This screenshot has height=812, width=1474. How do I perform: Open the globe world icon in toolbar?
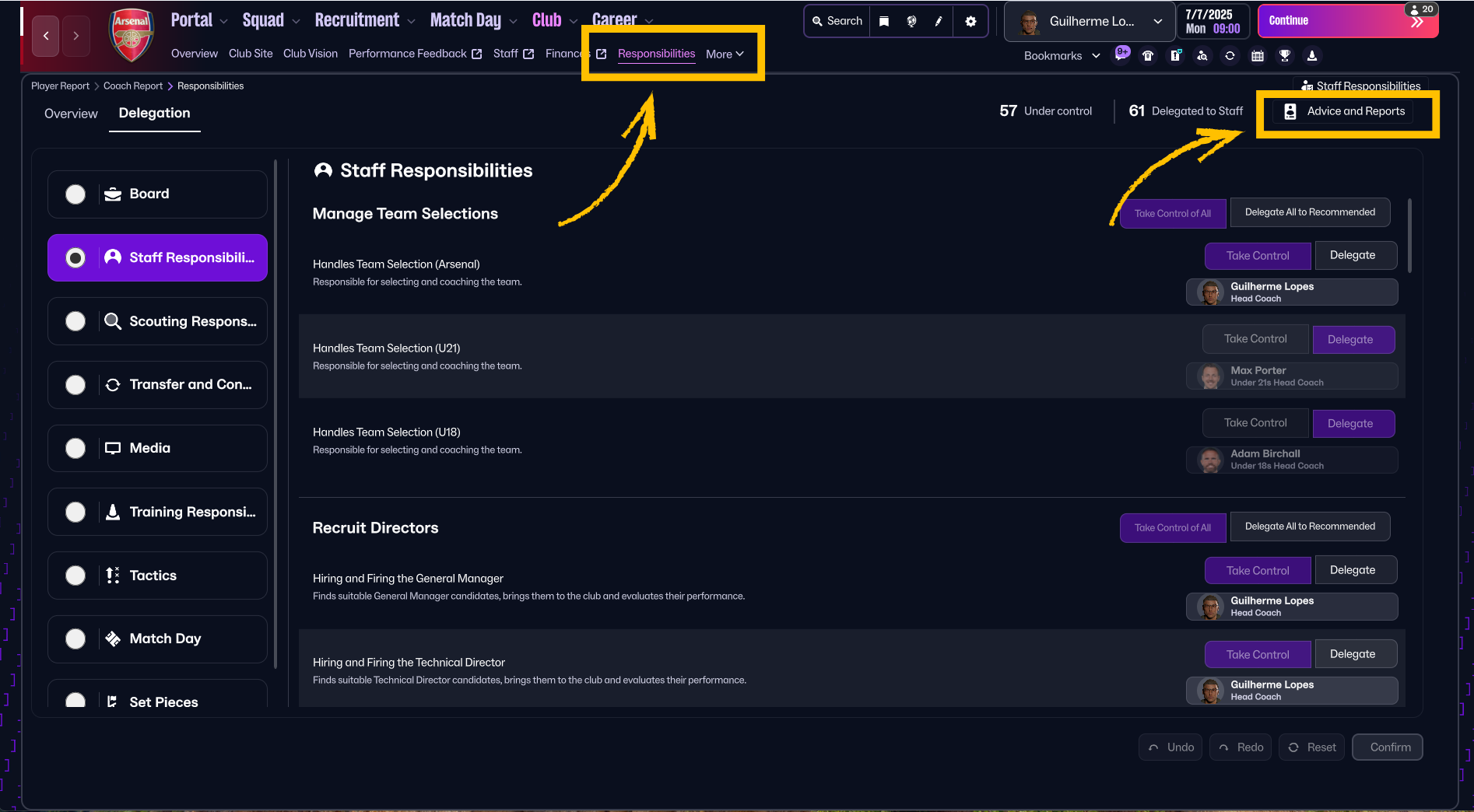[x=911, y=21]
